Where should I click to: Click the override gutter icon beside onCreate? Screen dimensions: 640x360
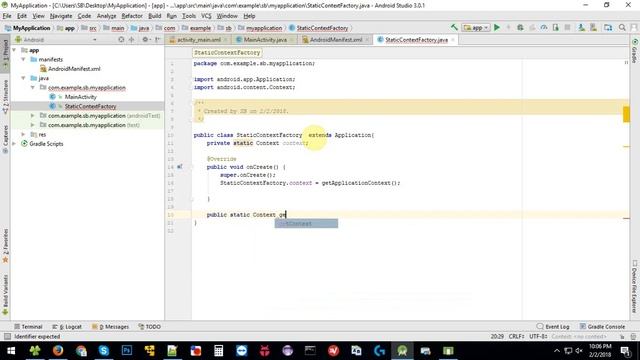tap(180, 167)
